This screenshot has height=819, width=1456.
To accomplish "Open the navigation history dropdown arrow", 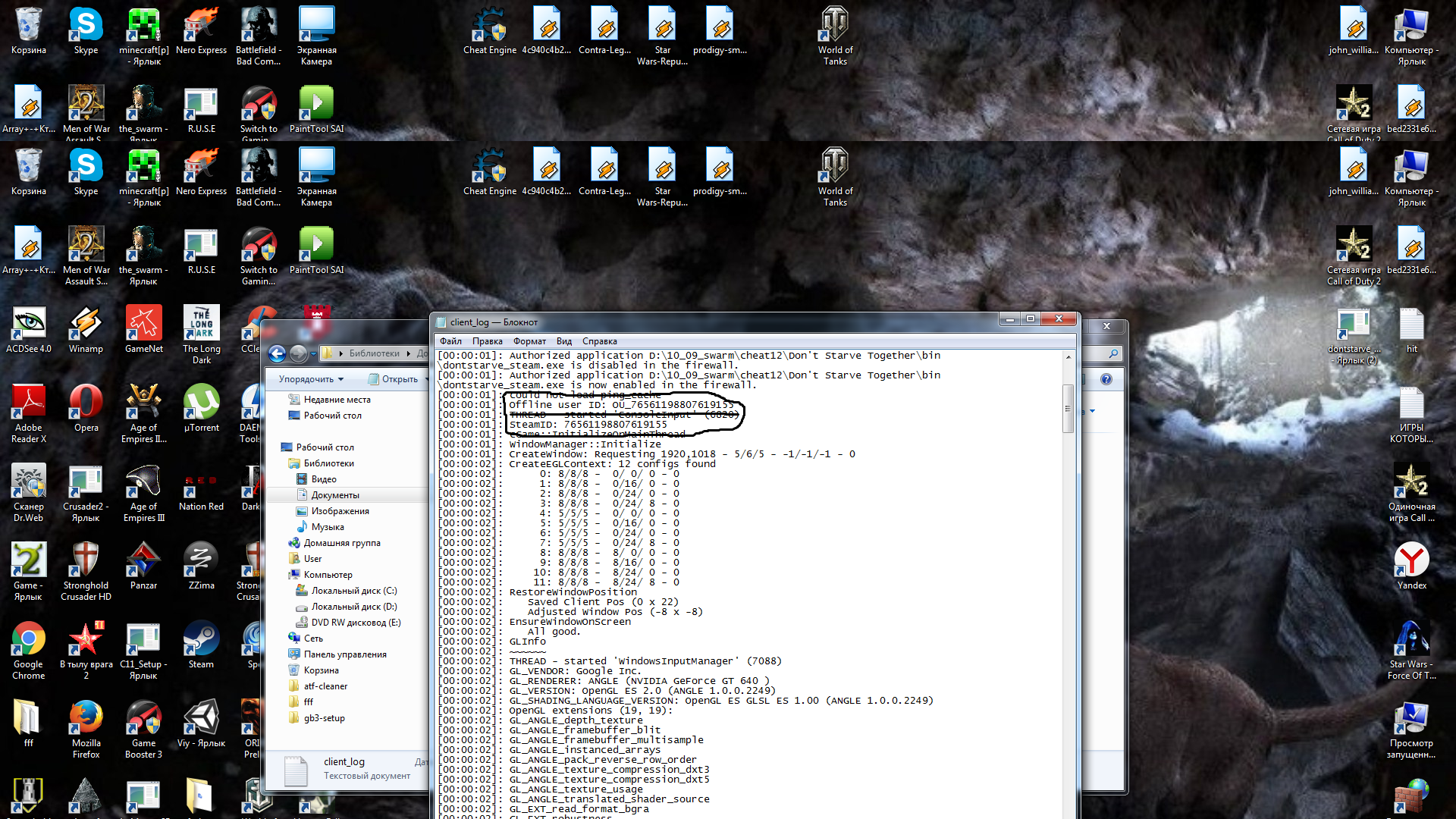I will [x=313, y=354].
